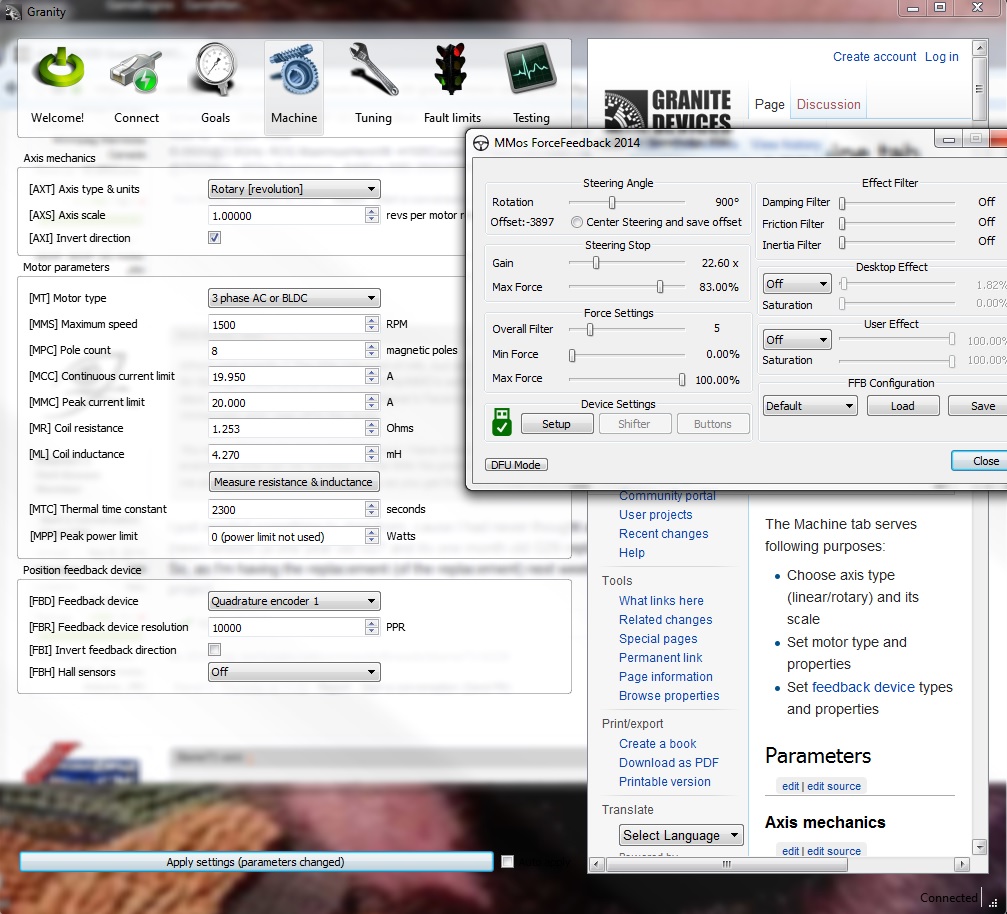
Task: Click the Setup button
Action: (557, 424)
